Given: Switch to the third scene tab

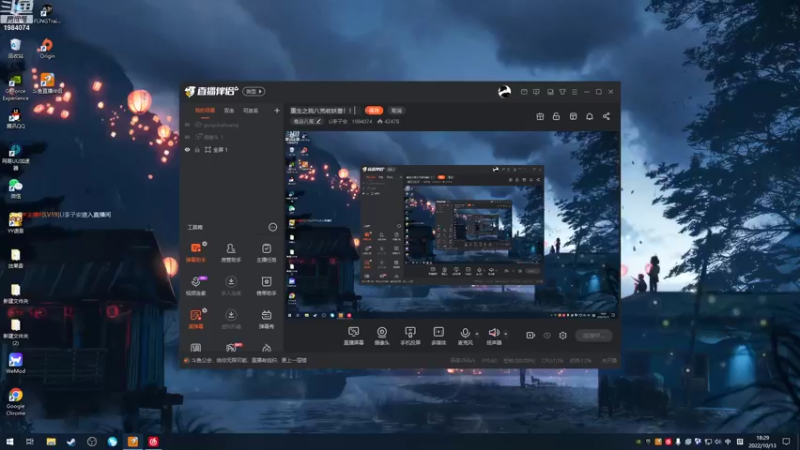Looking at the screenshot, I should click(x=251, y=110).
